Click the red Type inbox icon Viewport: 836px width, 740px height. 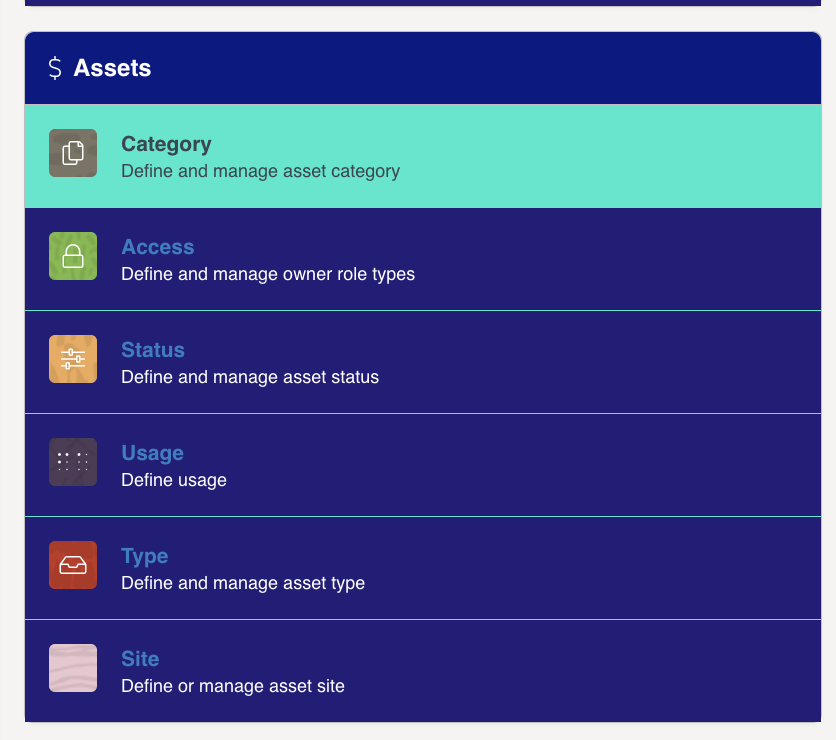pyautogui.click(x=73, y=565)
